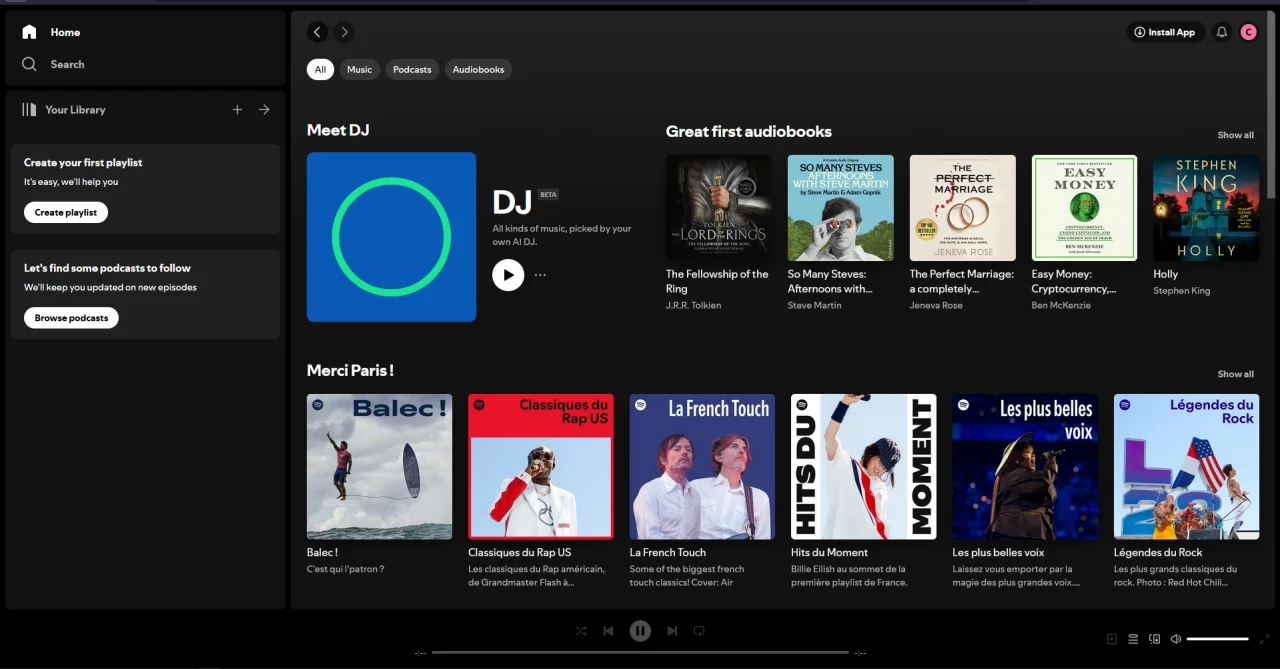The image size is (1280, 669).
Task: Toggle repeat in the player bar
Action: click(x=699, y=631)
